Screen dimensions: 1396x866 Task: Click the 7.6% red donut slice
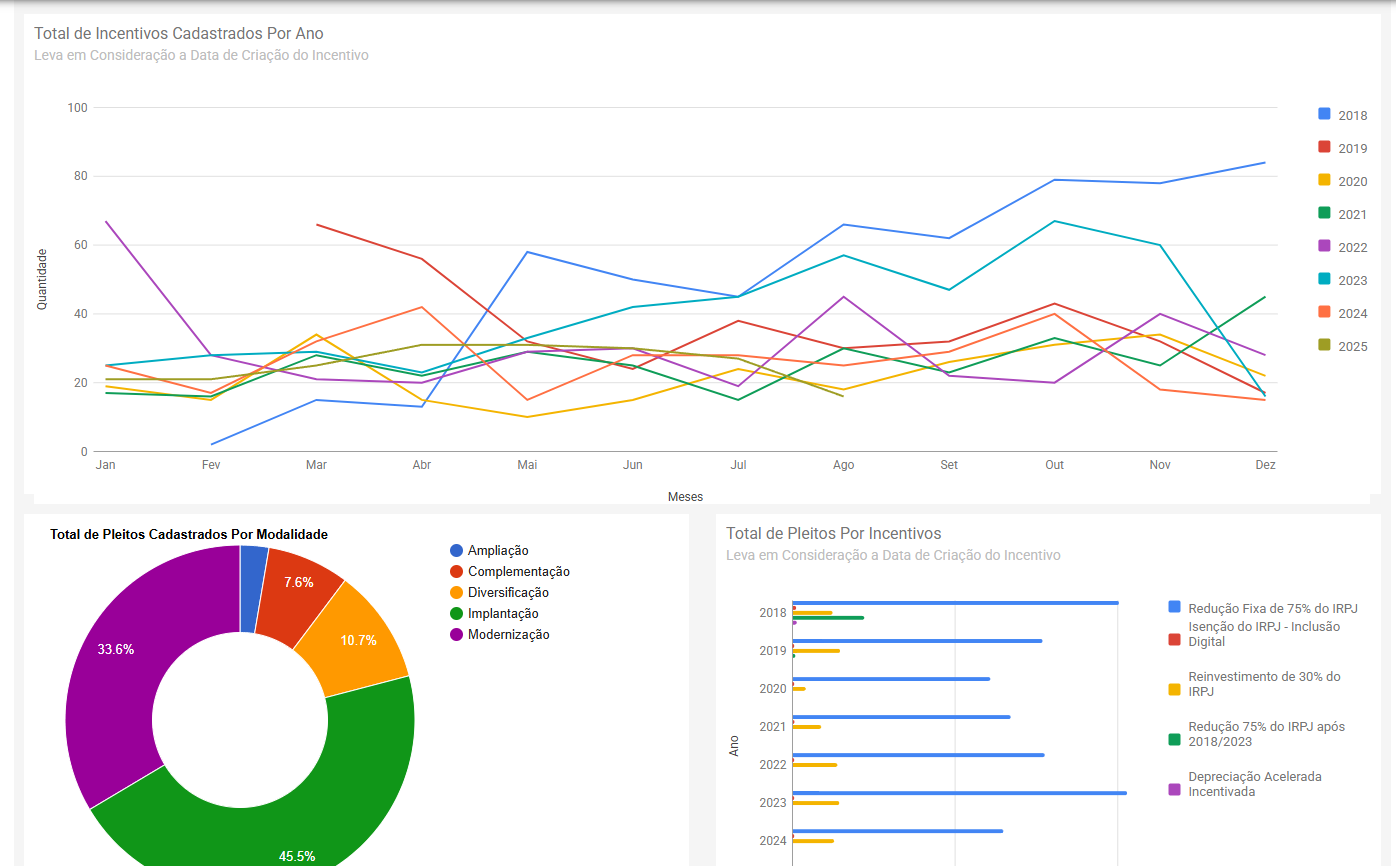[x=298, y=585]
